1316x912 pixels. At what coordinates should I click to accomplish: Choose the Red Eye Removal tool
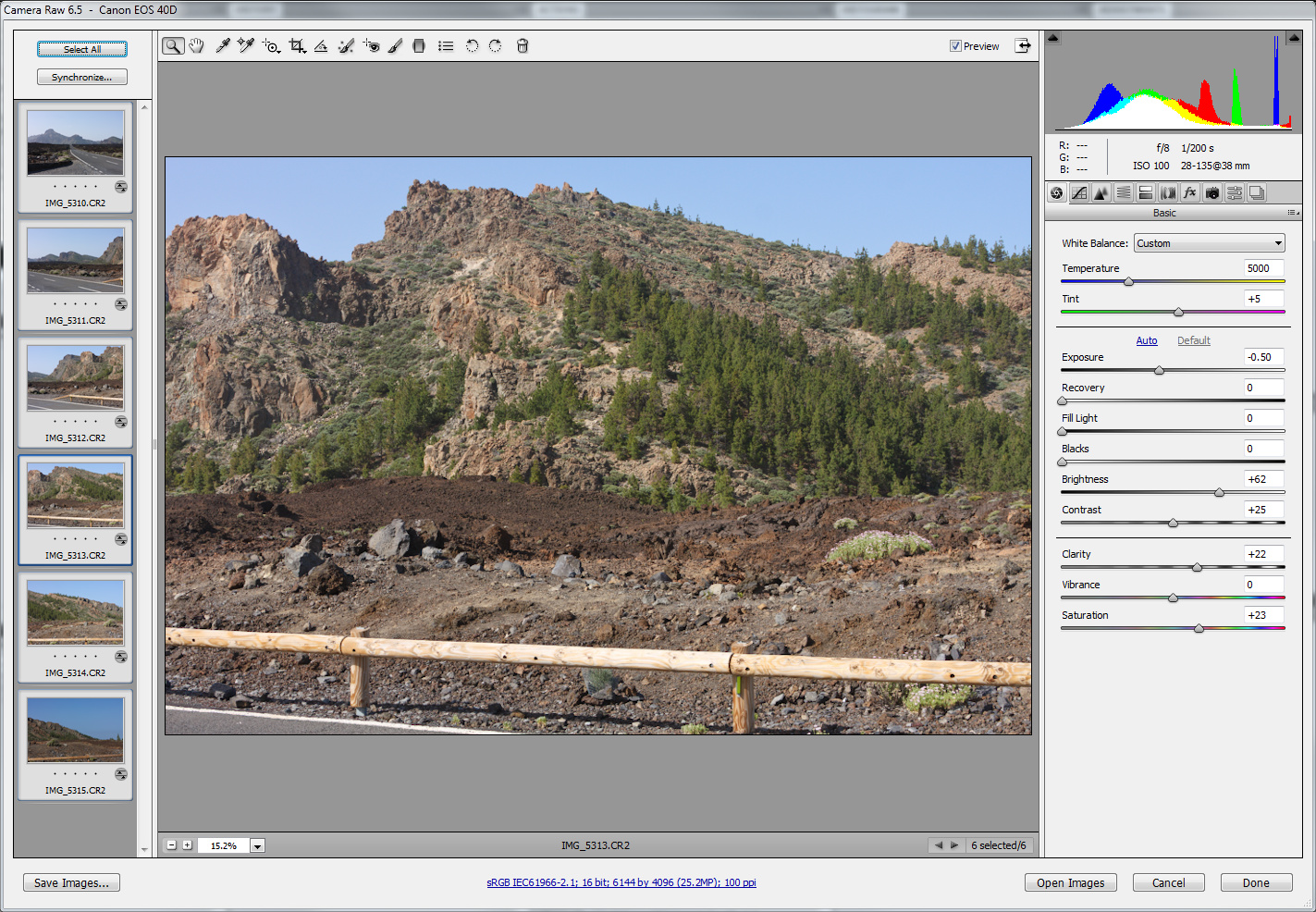tap(371, 46)
